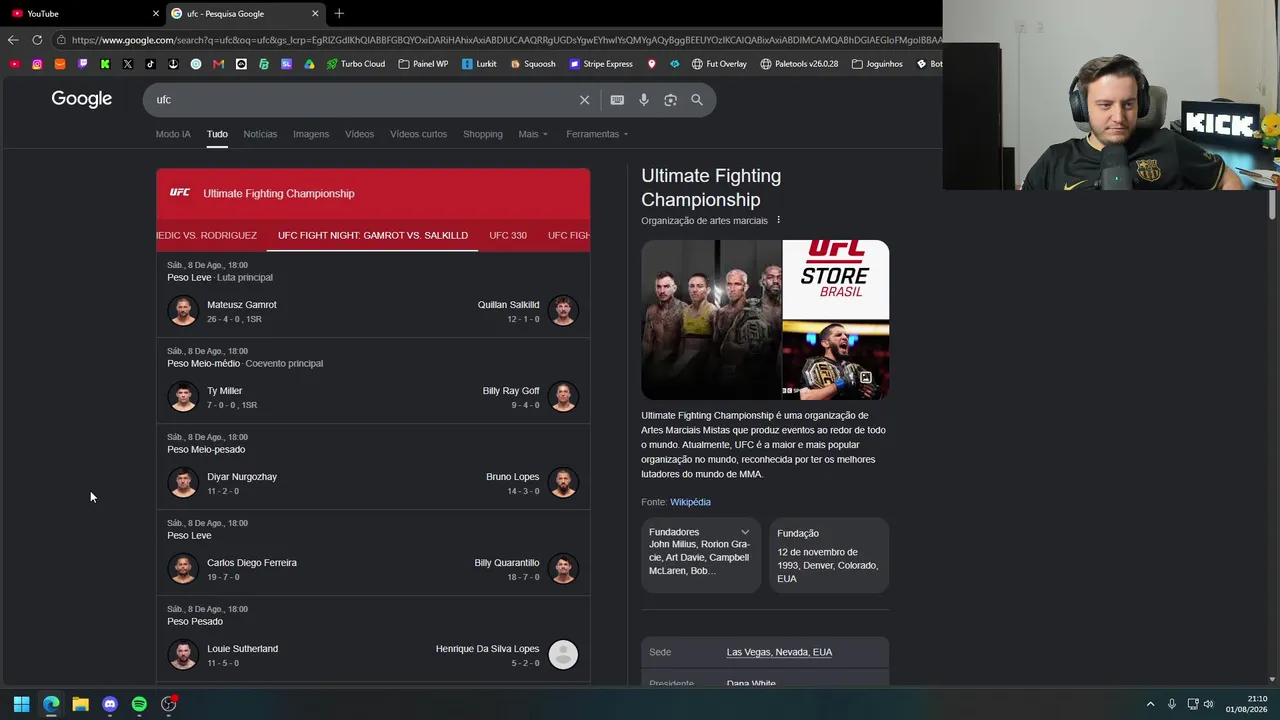Image resolution: width=1280 pixels, height=720 pixels.
Task: Open the Ty Miller vs Billy Ray Goff fight
Action: tap(373, 381)
